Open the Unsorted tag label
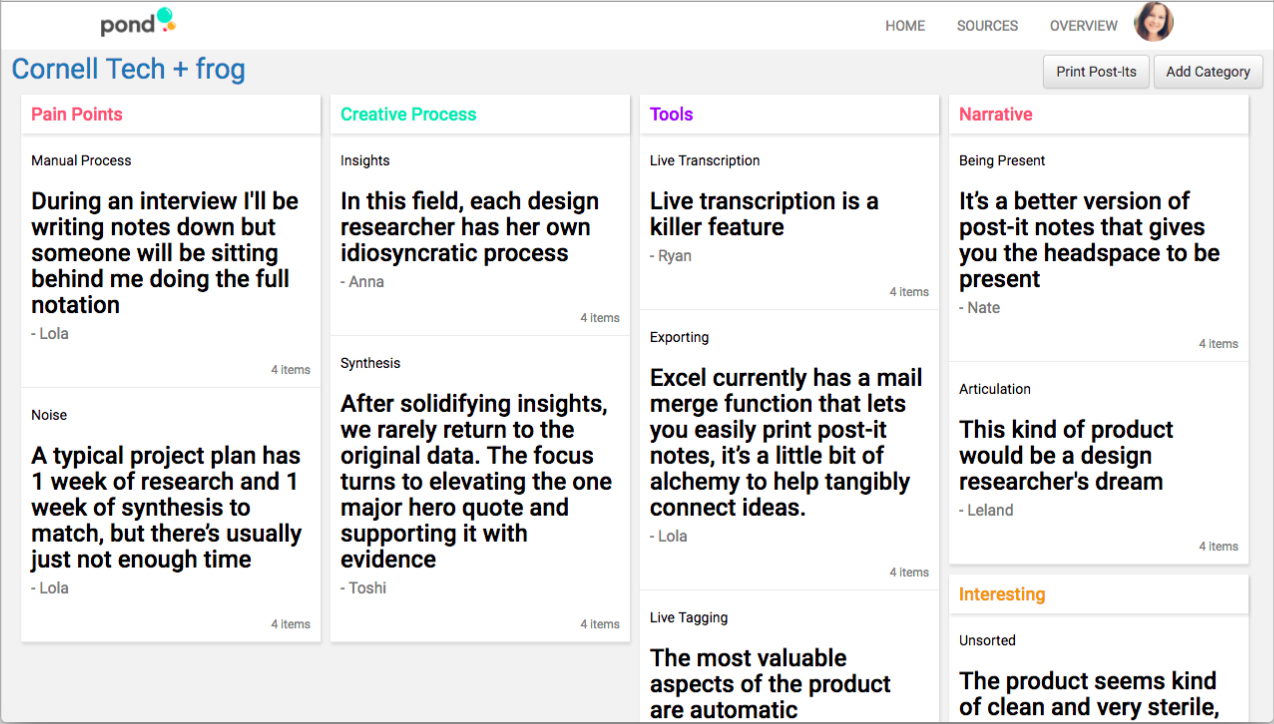This screenshot has width=1274, height=724. [x=987, y=640]
